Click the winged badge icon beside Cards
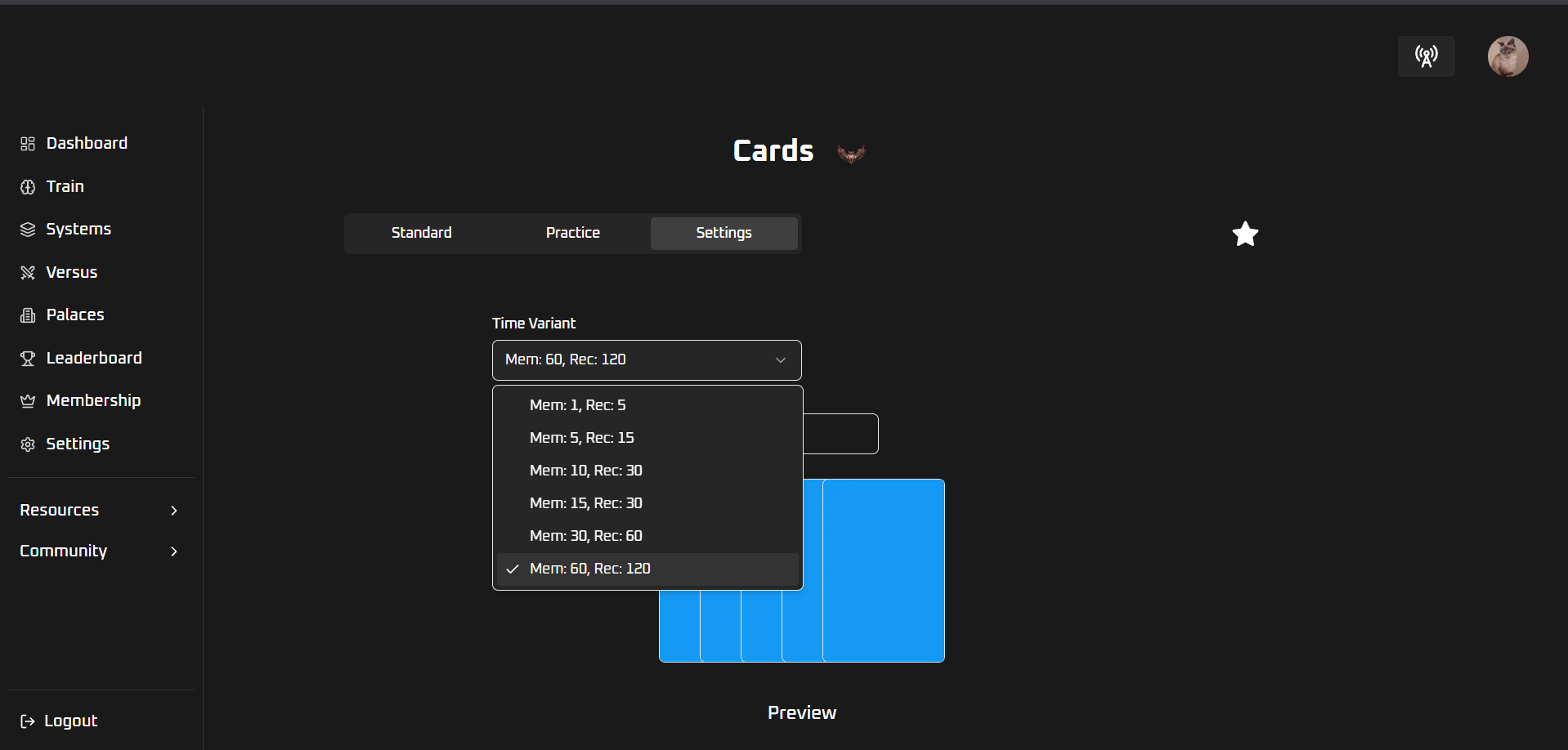1568x750 pixels. click(851, 154)
